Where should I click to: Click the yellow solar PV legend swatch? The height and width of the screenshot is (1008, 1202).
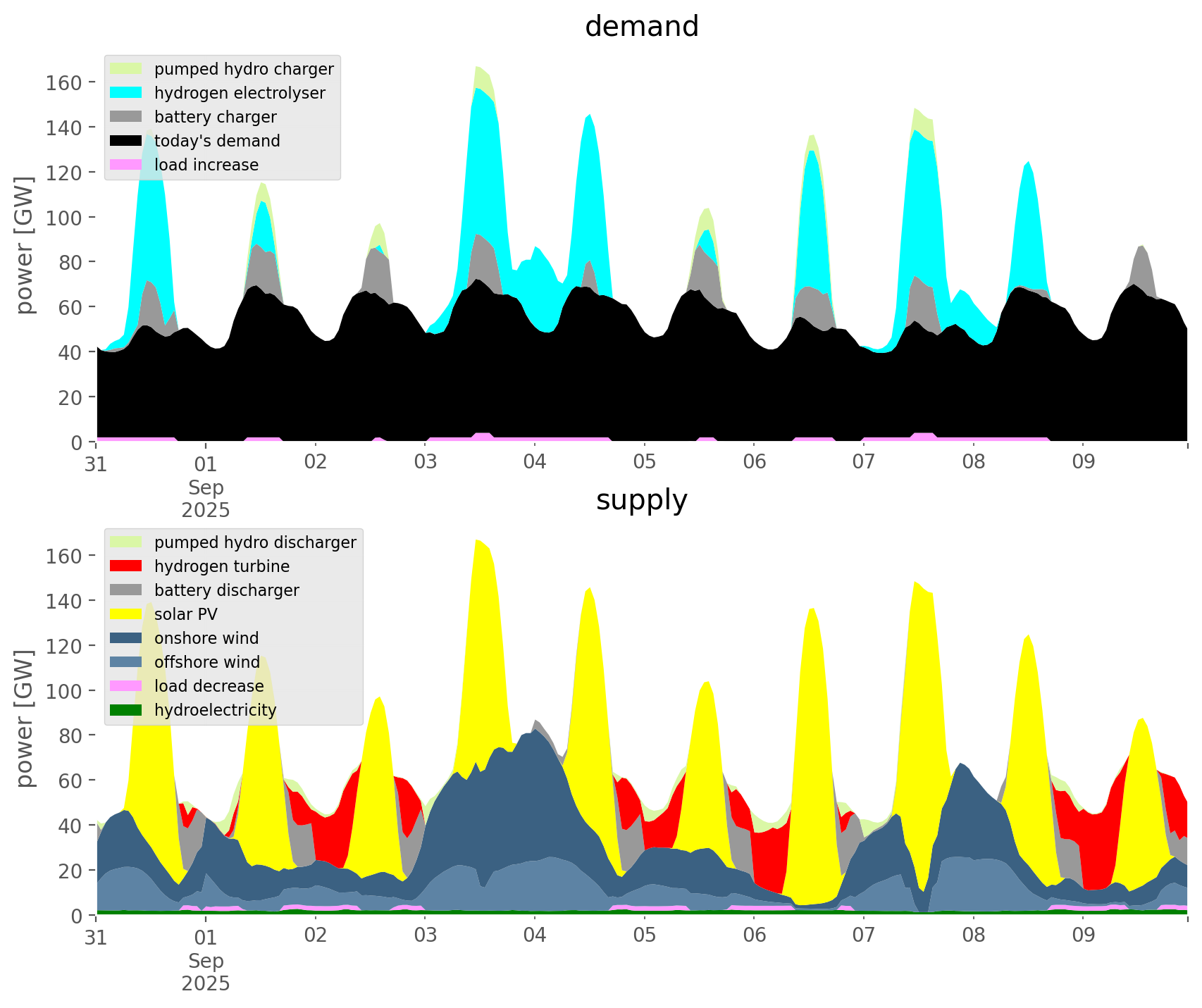tap(127, 614)
